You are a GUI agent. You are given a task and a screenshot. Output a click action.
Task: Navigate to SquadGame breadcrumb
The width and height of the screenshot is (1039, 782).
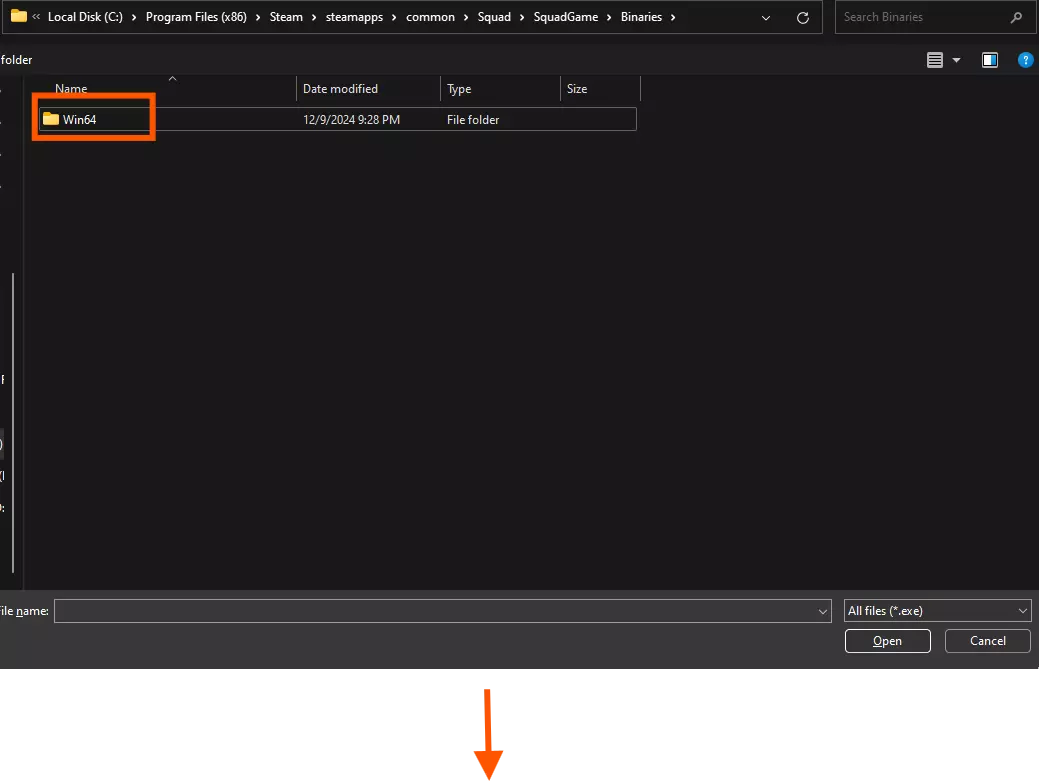[566, 17]
